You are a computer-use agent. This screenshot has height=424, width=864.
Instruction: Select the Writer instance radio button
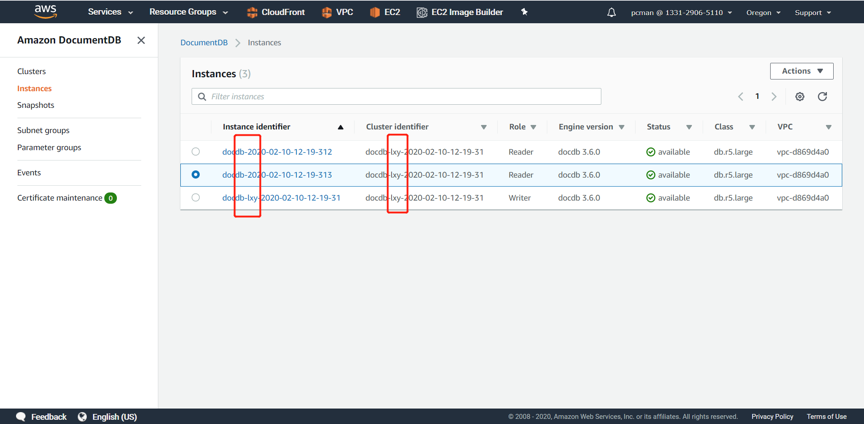196,198
